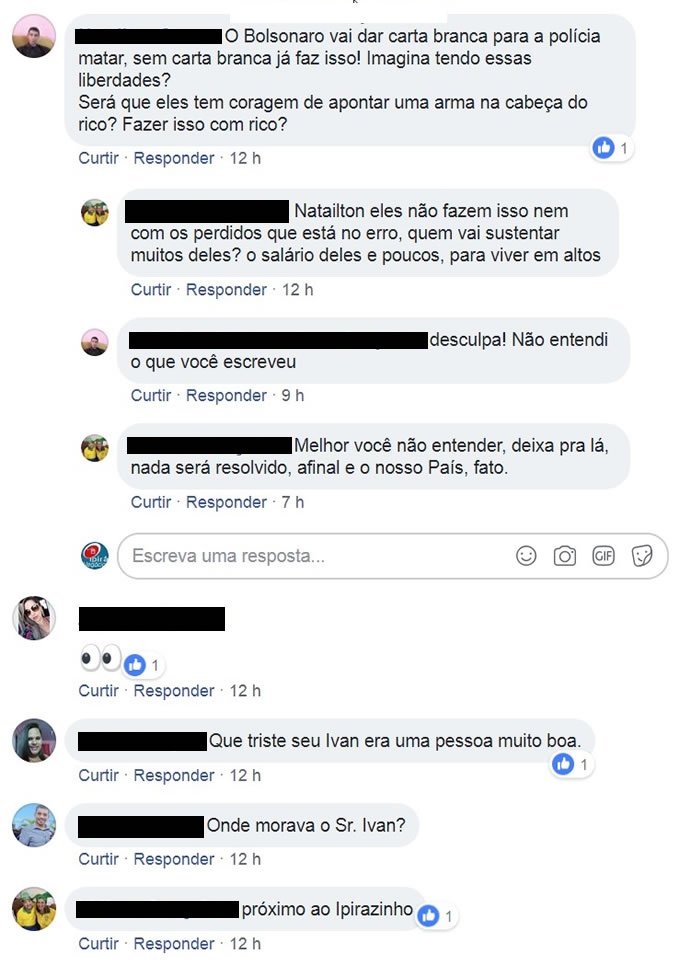The height and width of the screenshot is (966, 680).
Task: Reply to the 'desculpa! Não entendi' comment
Action: [226, 396]
